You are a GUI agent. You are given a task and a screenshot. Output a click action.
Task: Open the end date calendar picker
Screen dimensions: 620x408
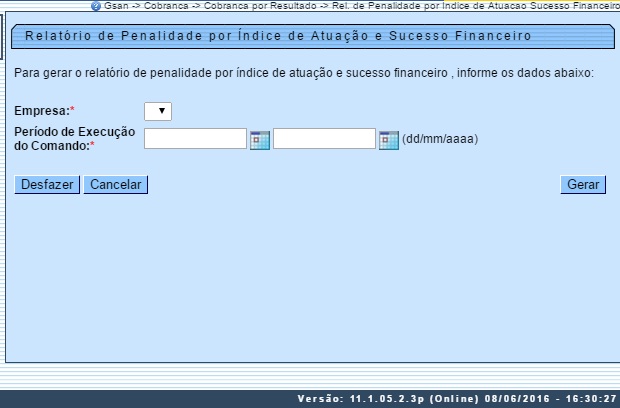click(389, 140)
